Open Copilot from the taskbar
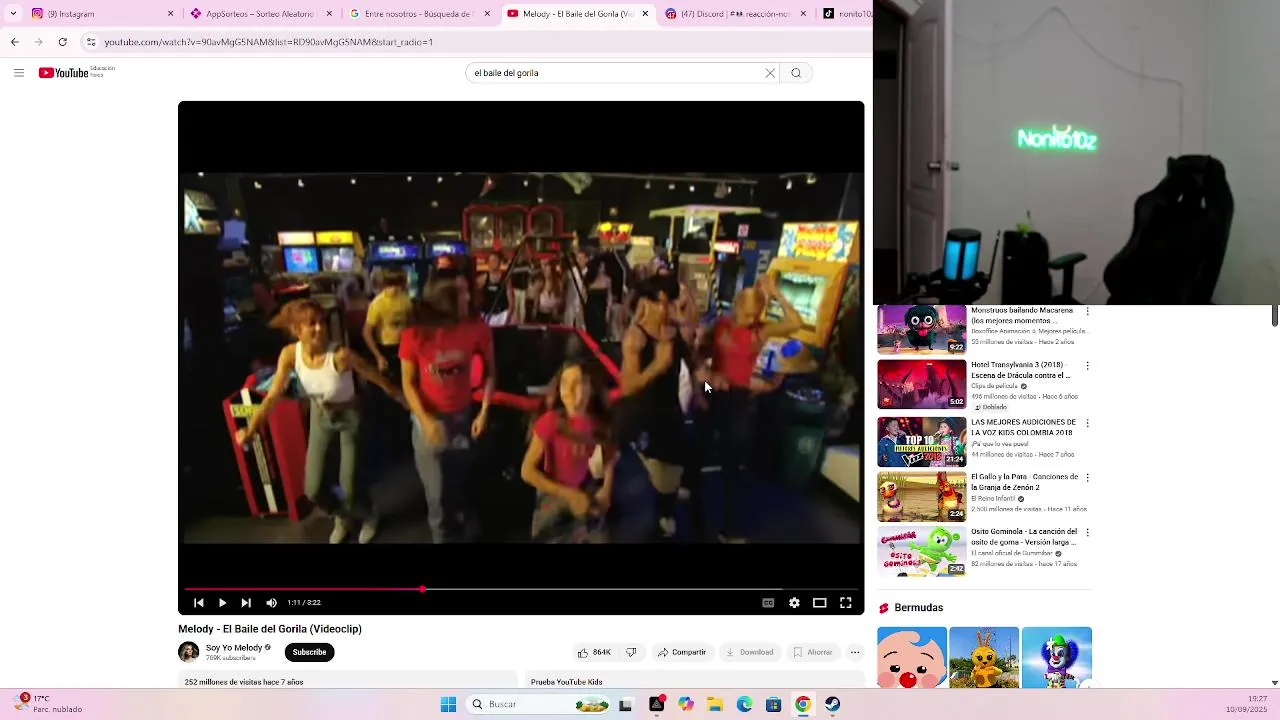The width and height of the screenshot is (1280, 720). (x=686, y=704)
